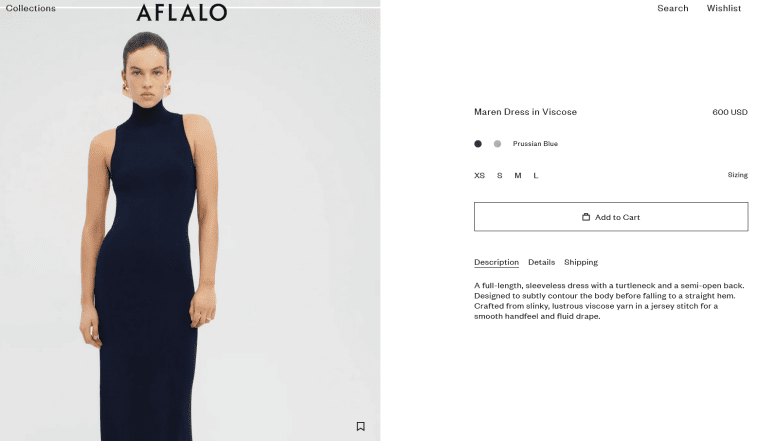Open the Search link in header

click(x=673, y=8)
